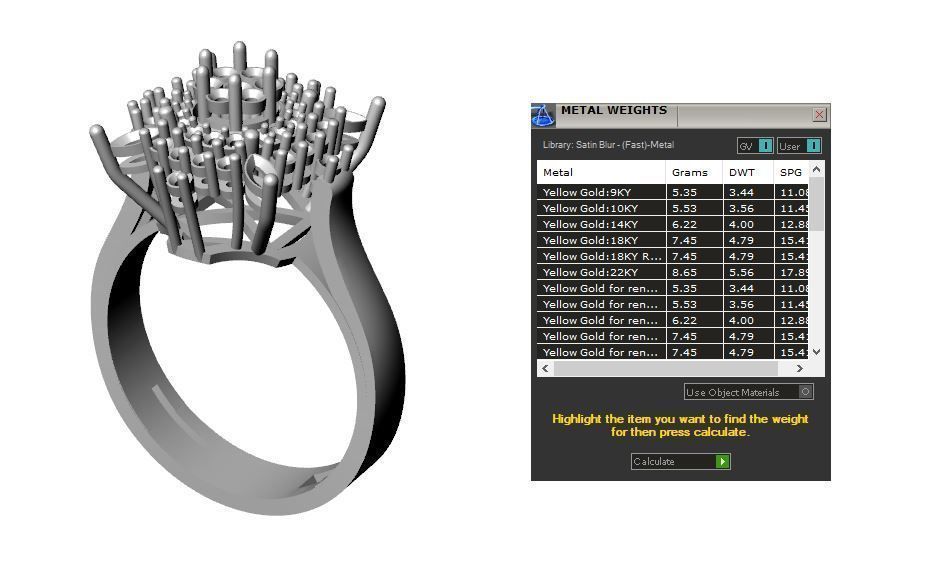Click the vertical scrollbar thumb

point(816,204)
